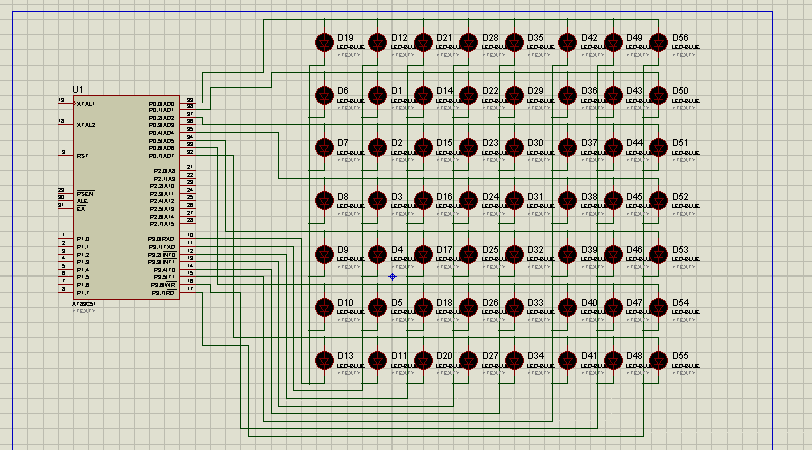Select the LED symbol labeled D7
This screenshot has width=812, height=450.
[325, 148]
